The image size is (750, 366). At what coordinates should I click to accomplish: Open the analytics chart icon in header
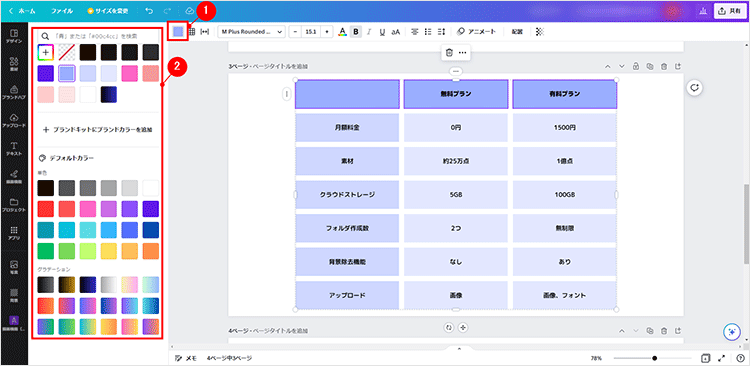[703, 11]
